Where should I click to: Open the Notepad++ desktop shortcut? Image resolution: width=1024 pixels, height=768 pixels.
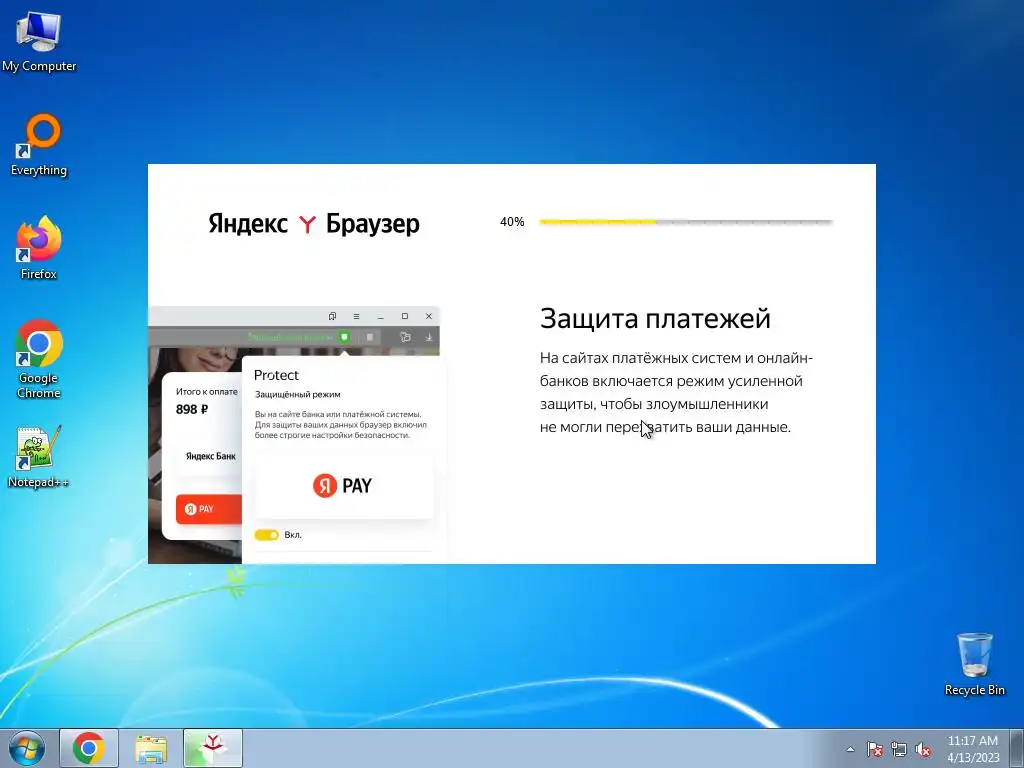point(39,457)
